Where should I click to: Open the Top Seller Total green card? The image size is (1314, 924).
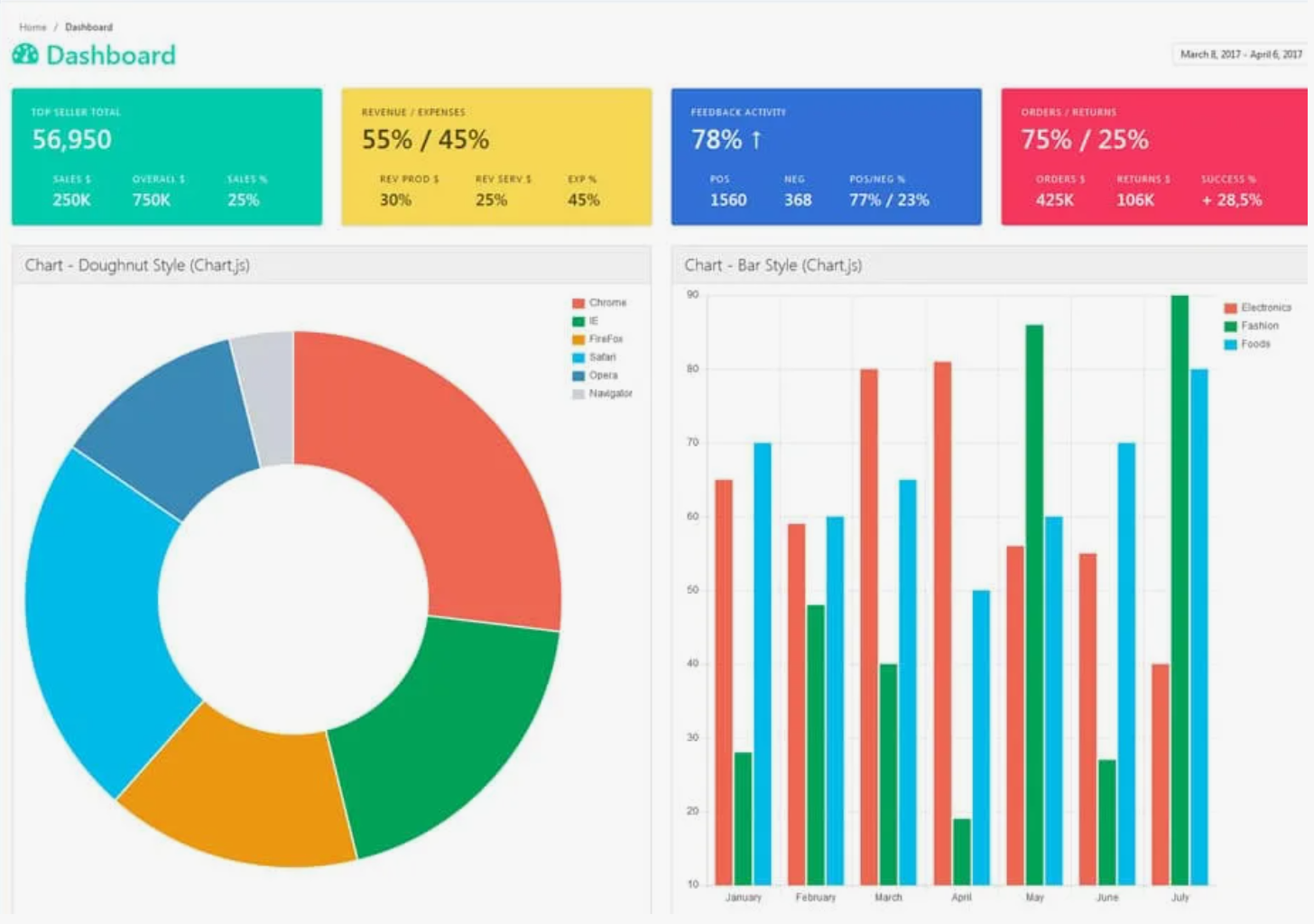[167, 156]
